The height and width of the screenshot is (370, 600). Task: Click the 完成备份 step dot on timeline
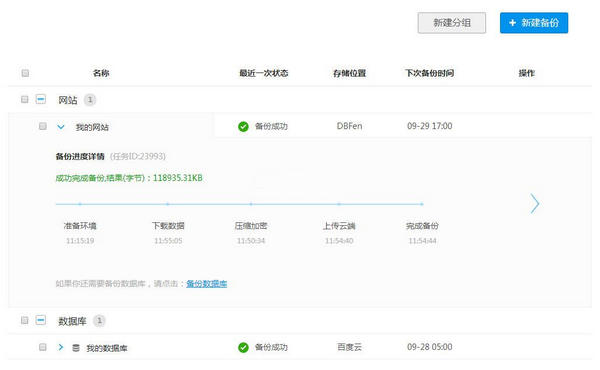[422, 204]
